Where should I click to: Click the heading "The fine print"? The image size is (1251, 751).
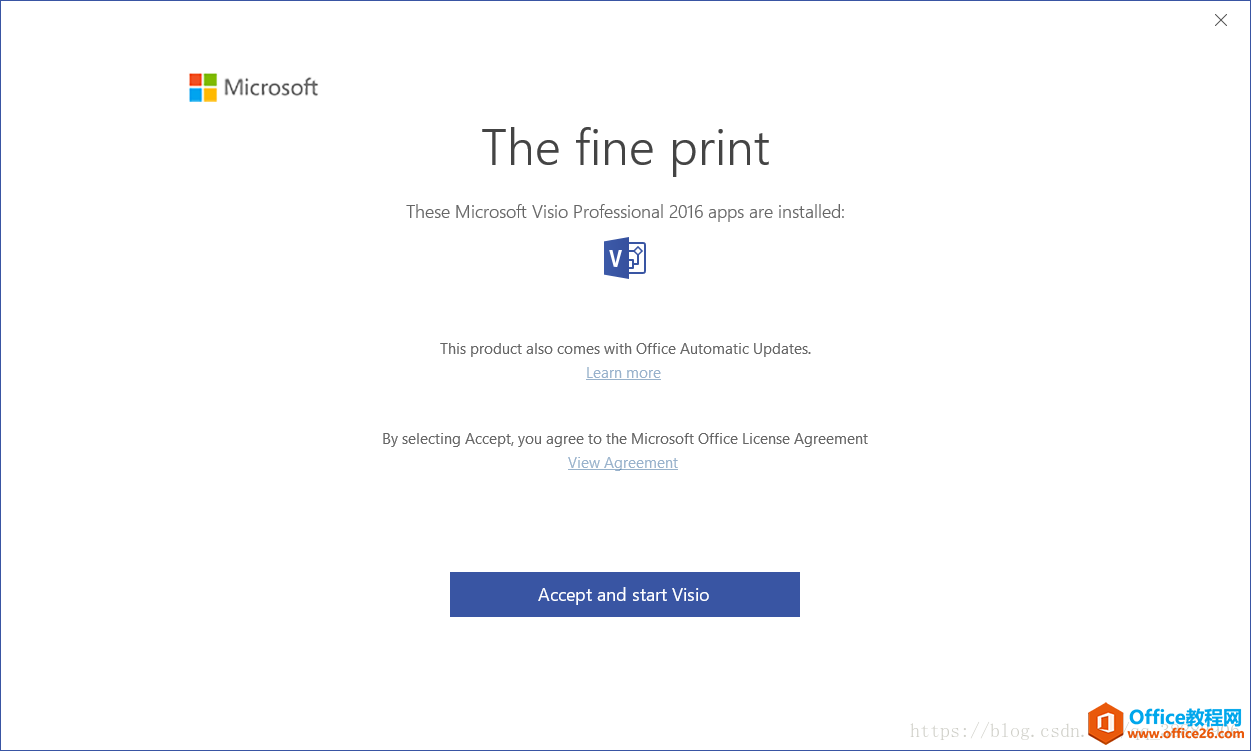tap(625, 148)
